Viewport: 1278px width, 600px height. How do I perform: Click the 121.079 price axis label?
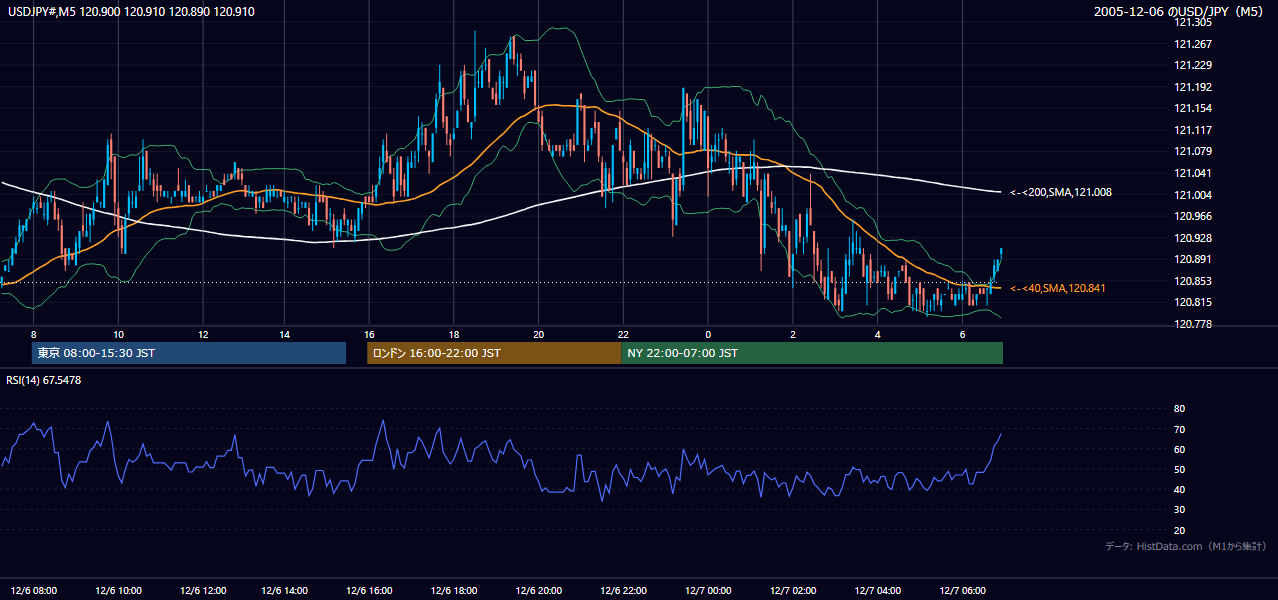[1193, 151]
